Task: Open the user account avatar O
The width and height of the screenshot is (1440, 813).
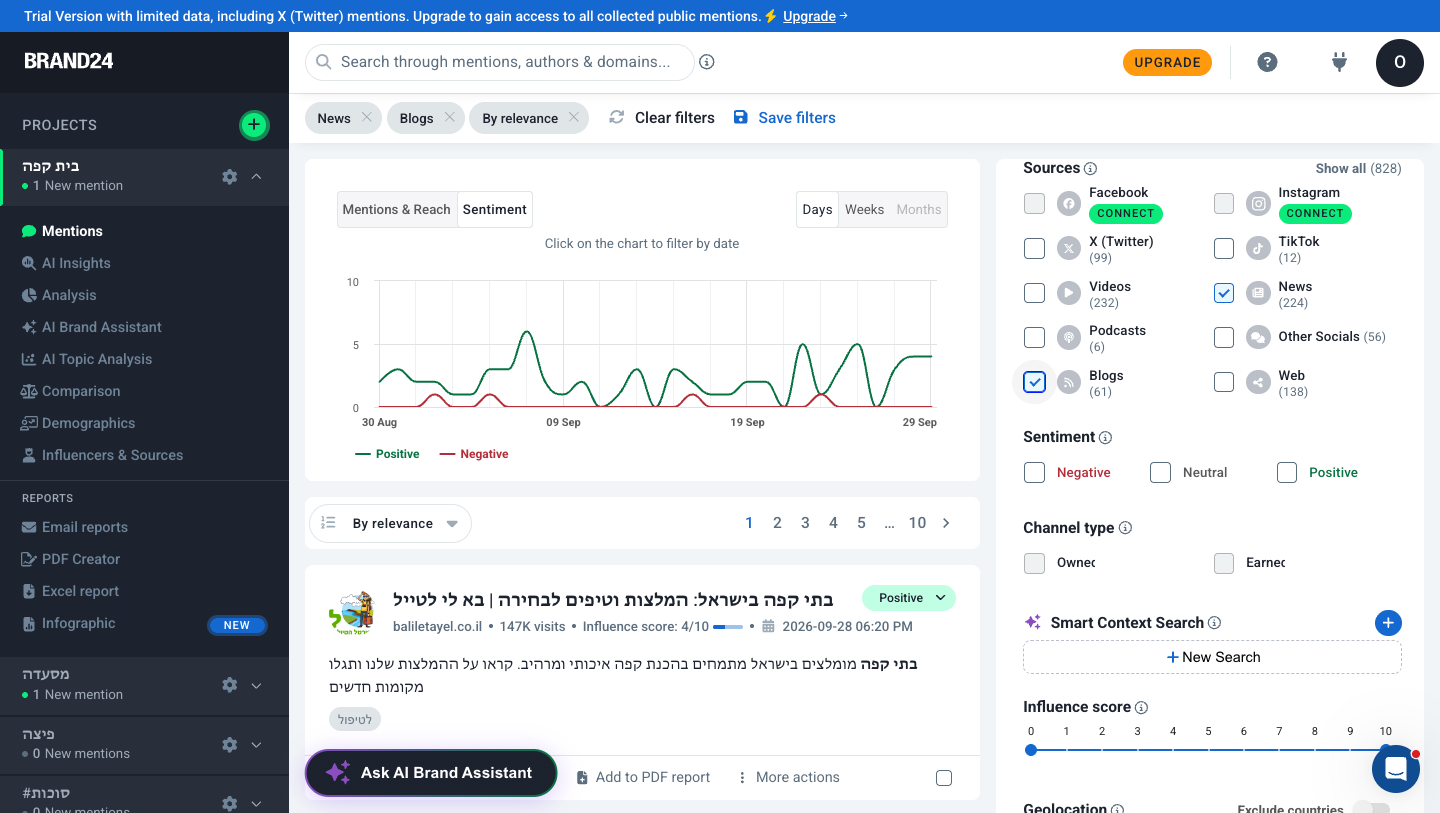Action: tap(1400, 62)
